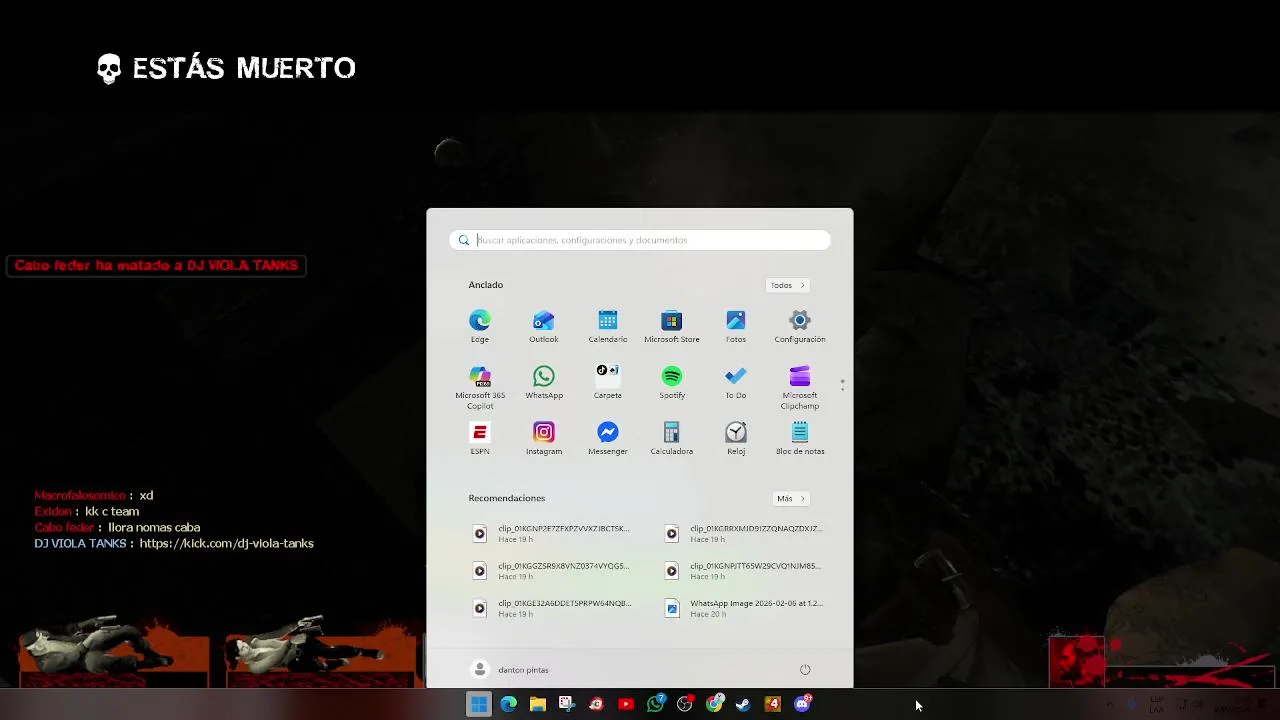Launch Outlook from the pinned apps

[x=544, y=326]
